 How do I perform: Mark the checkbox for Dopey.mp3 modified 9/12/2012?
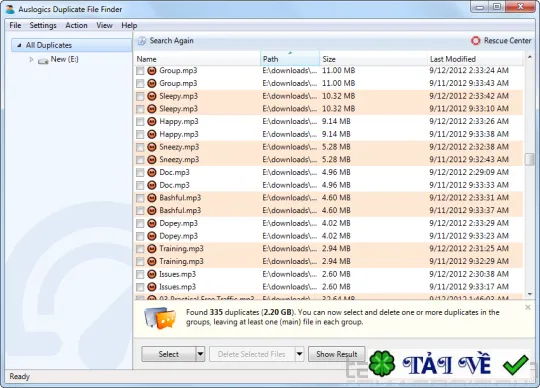pyautogui.click(x=140, y=223)
